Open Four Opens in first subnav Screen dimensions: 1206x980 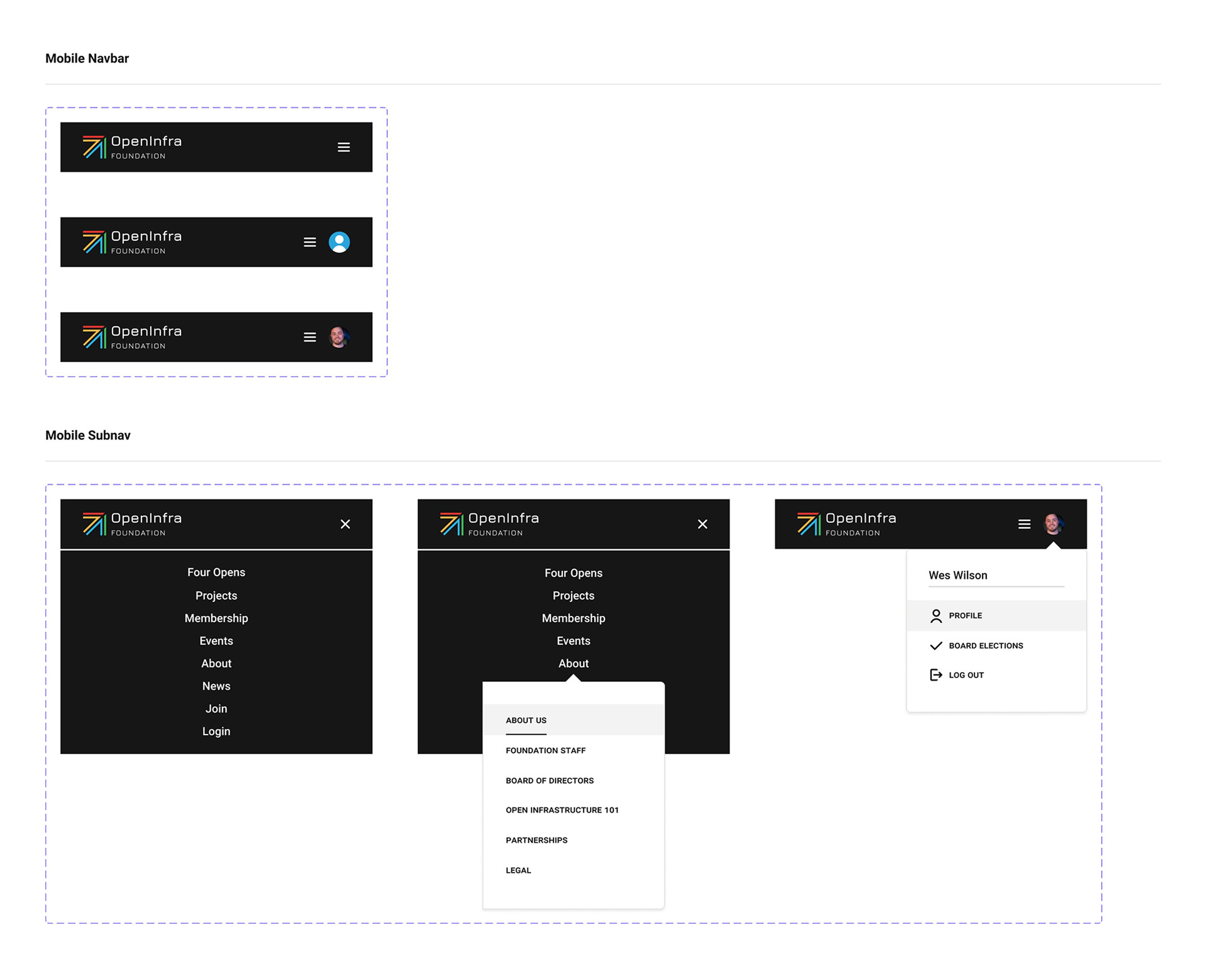pyautogui.click(x=216, y=572)
